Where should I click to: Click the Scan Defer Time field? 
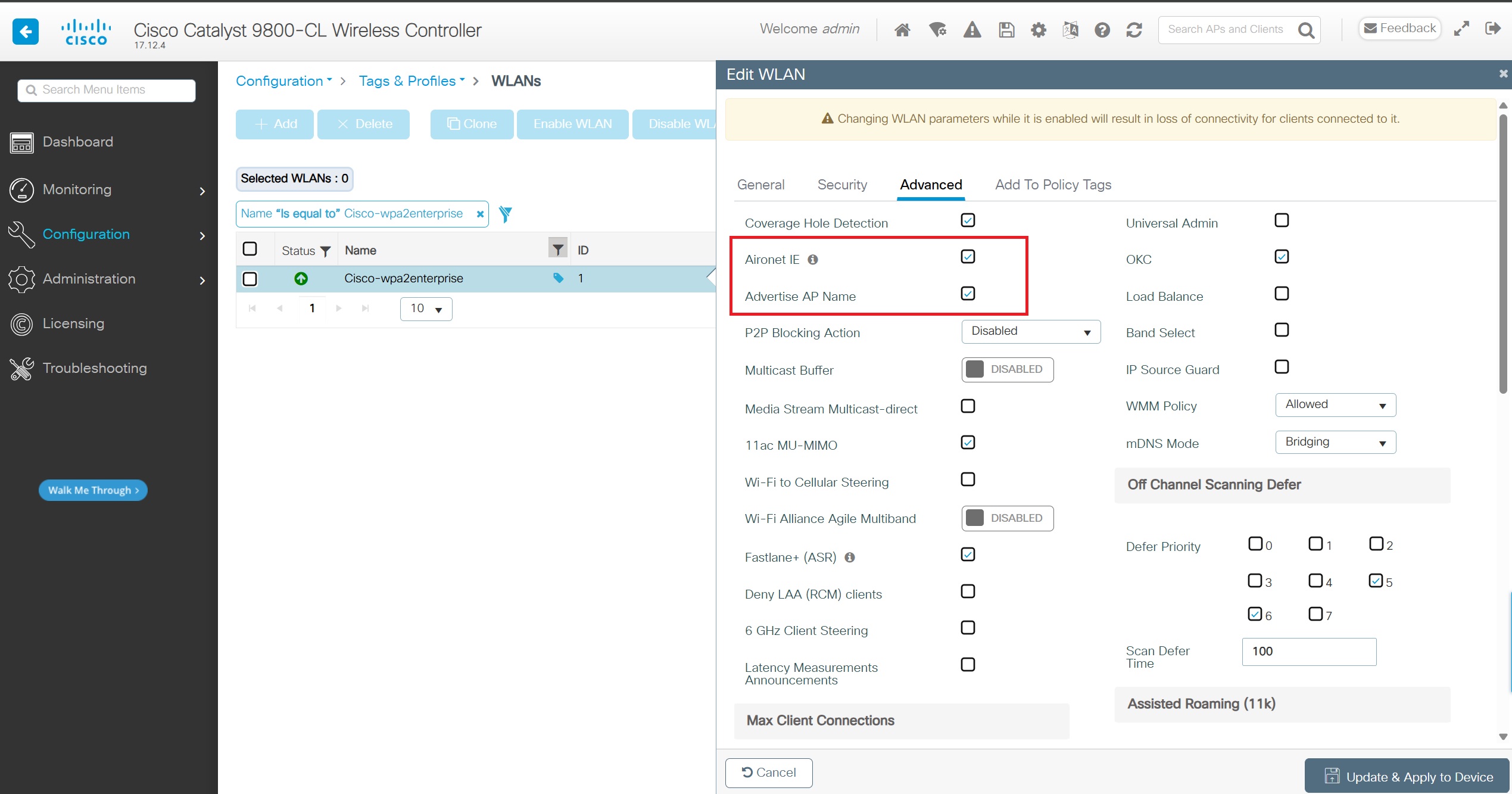1309,652
